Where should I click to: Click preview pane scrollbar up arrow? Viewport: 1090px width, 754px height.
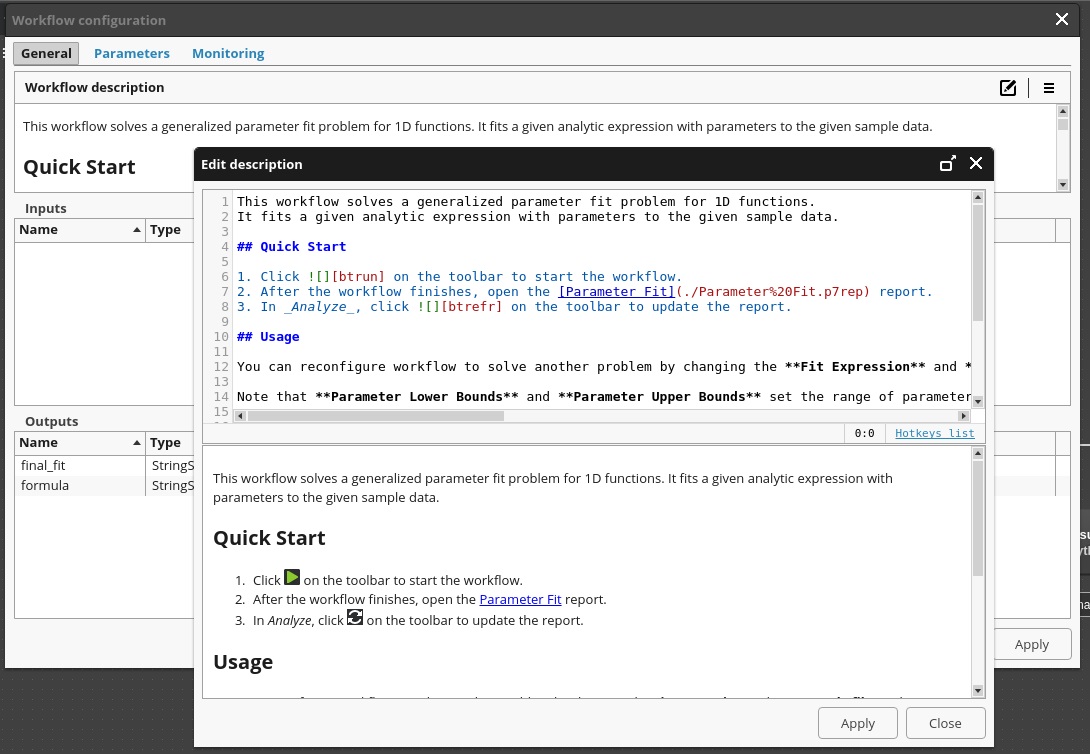(977, 453)
